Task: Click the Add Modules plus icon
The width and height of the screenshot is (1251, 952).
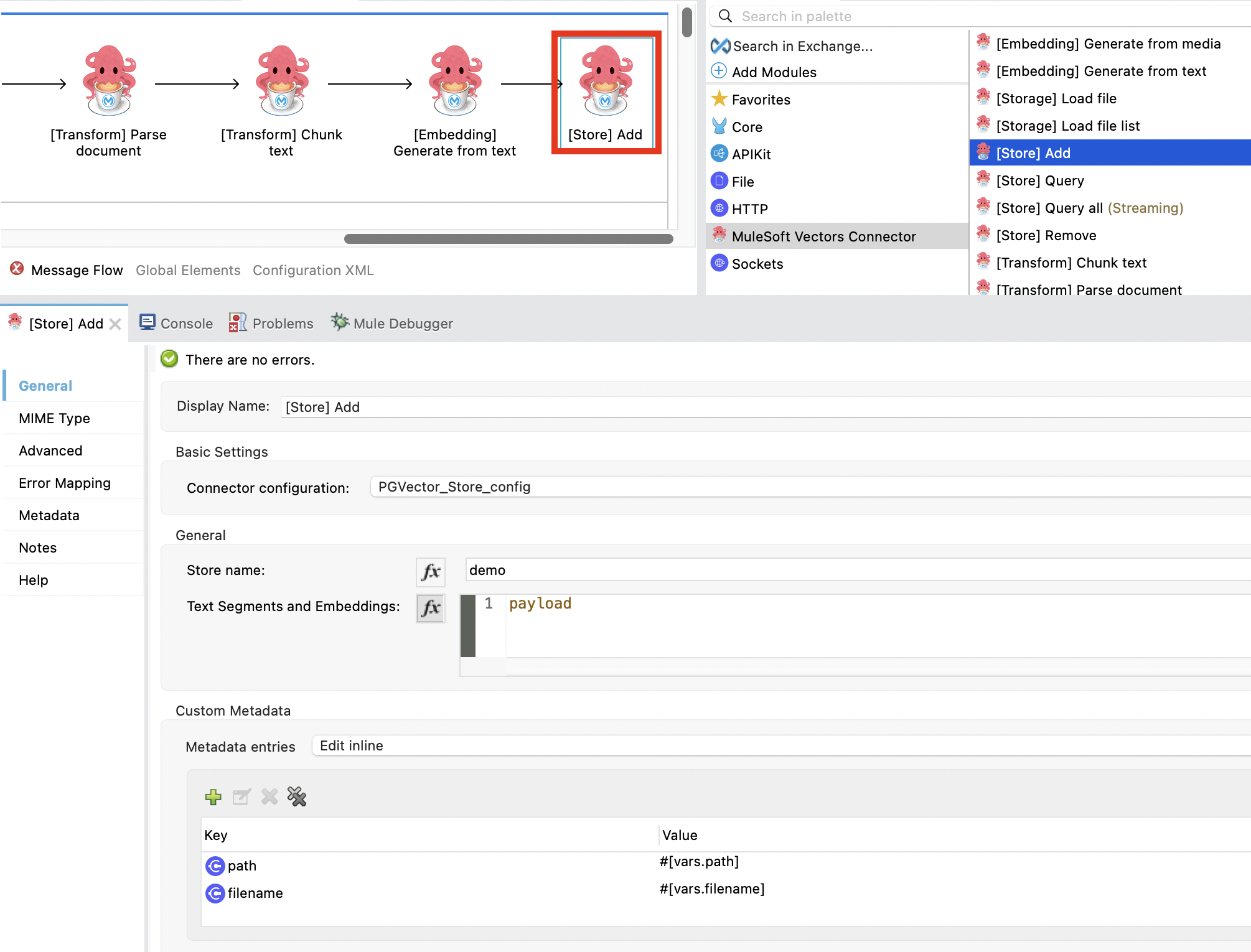Action: (719, 71)
